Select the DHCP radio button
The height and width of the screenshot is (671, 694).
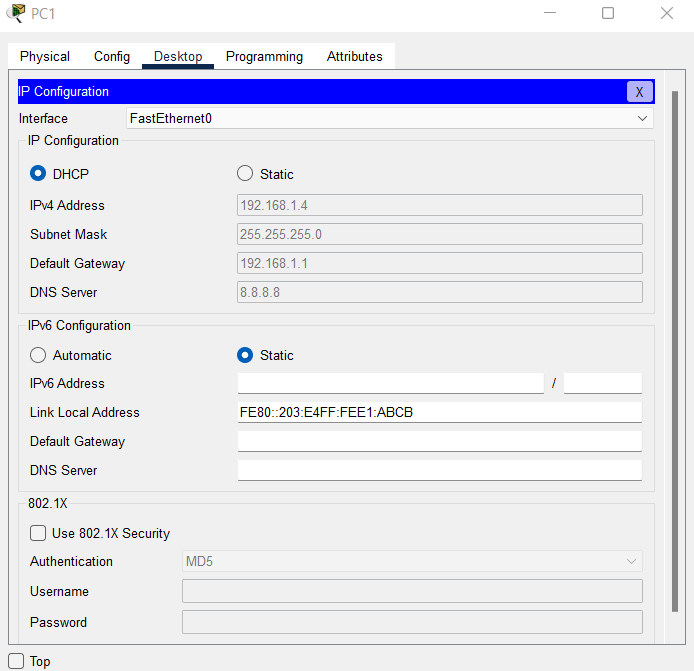tap(38, 173)
